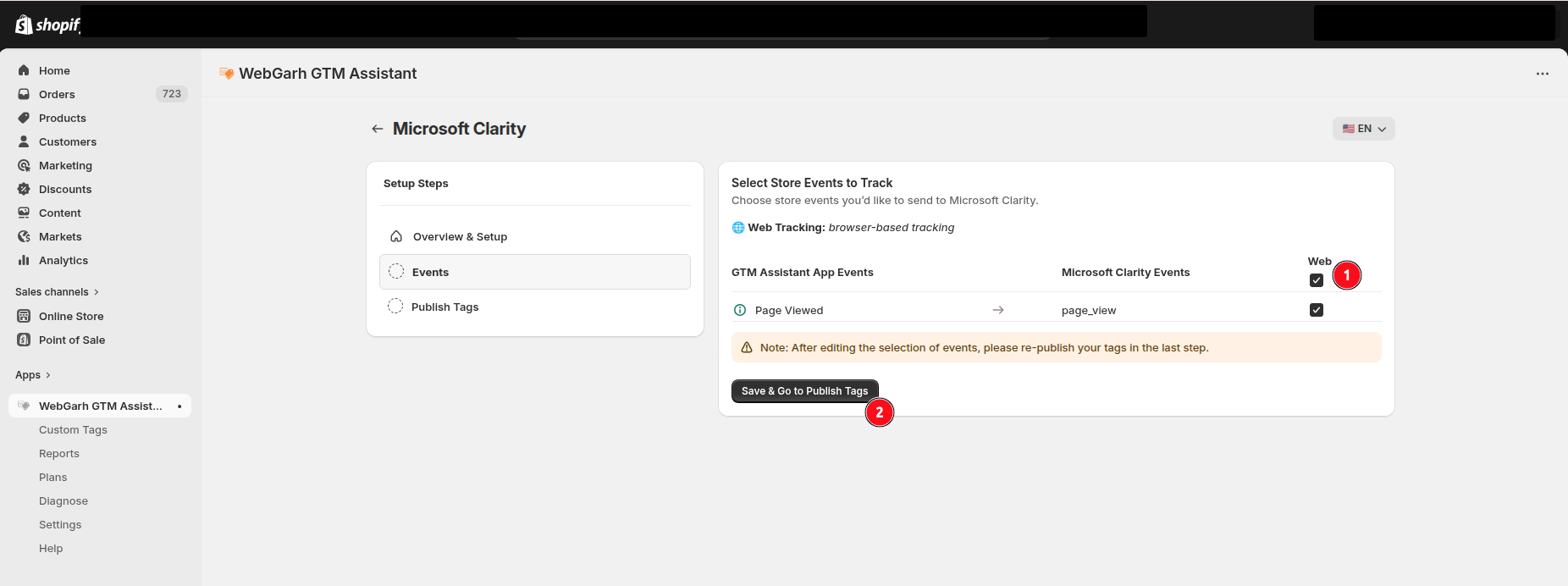The image size is (1568, 586).
Task: Click the Microsoft Clarity Events column header
Action: tap(1126, 273)
